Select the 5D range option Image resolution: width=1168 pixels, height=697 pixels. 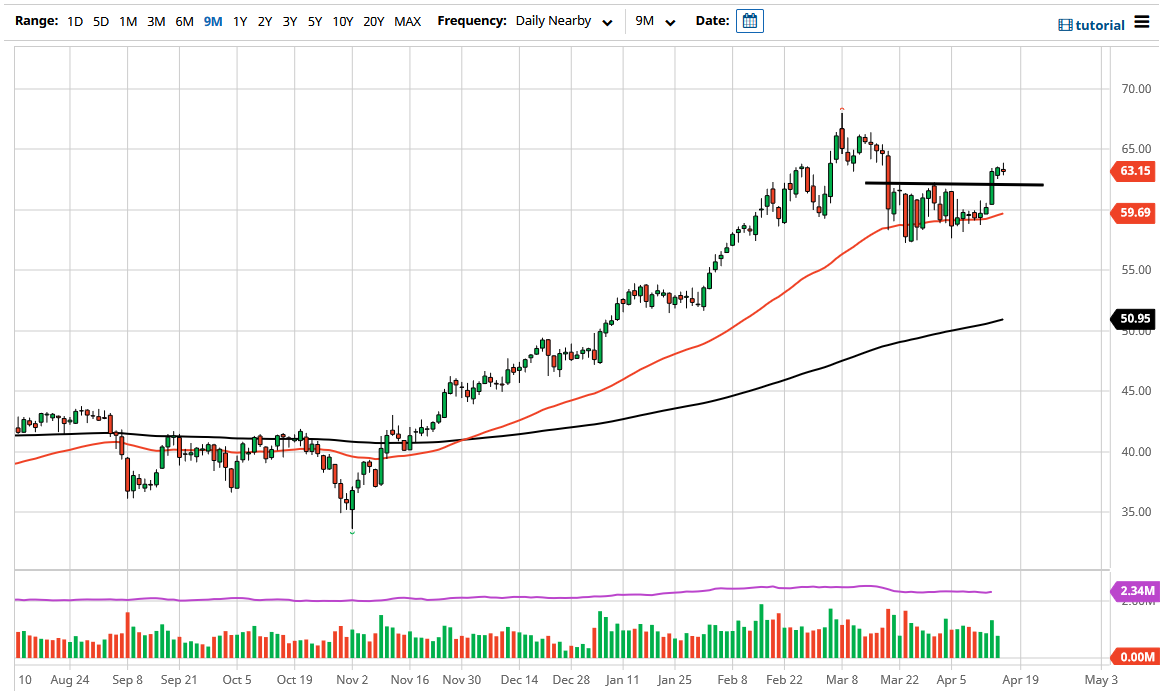pos(100,21)
